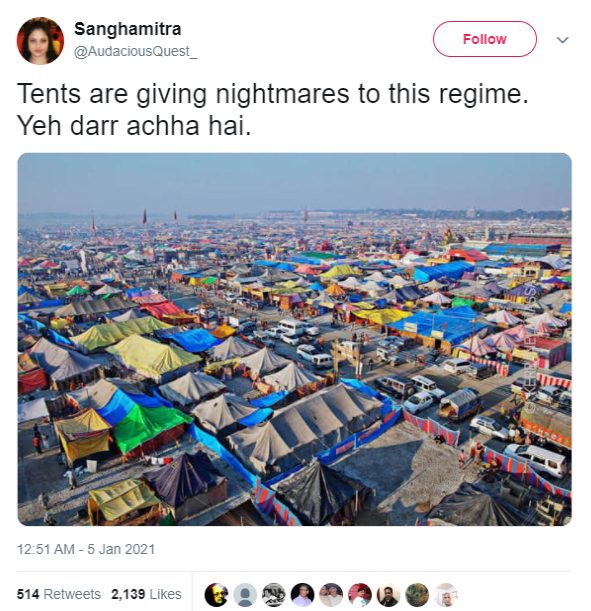
Task: Open Sanghamitra's profile picture
Action: (x=40, y=41)
